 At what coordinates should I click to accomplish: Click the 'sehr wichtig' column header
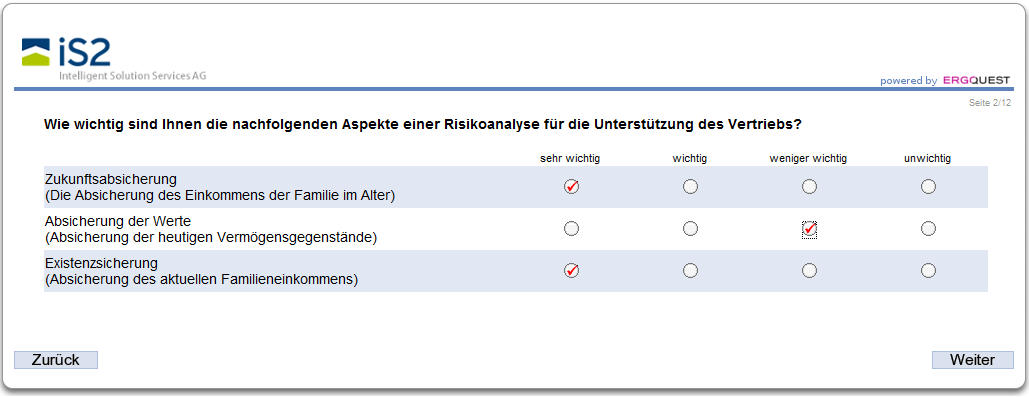[570, 158]
